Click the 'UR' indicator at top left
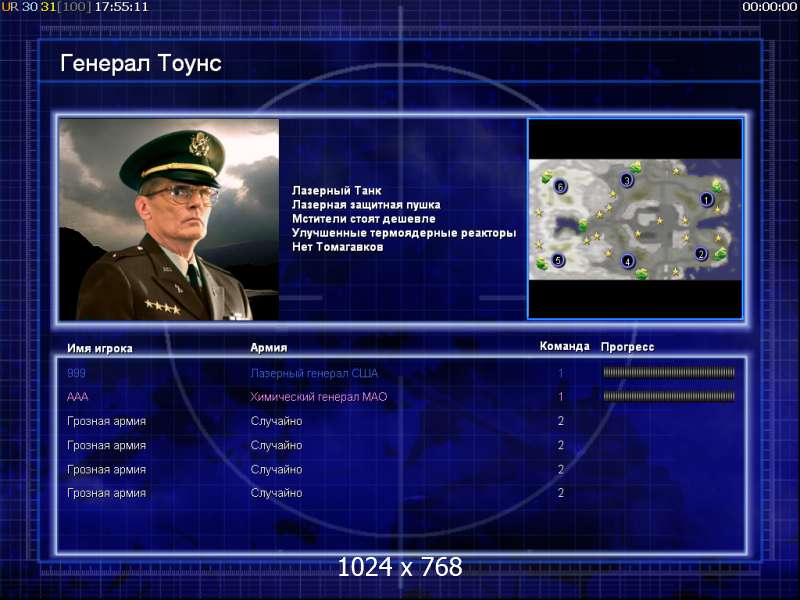The height and width of the screenshot is (600, 800). click(10, 7)
